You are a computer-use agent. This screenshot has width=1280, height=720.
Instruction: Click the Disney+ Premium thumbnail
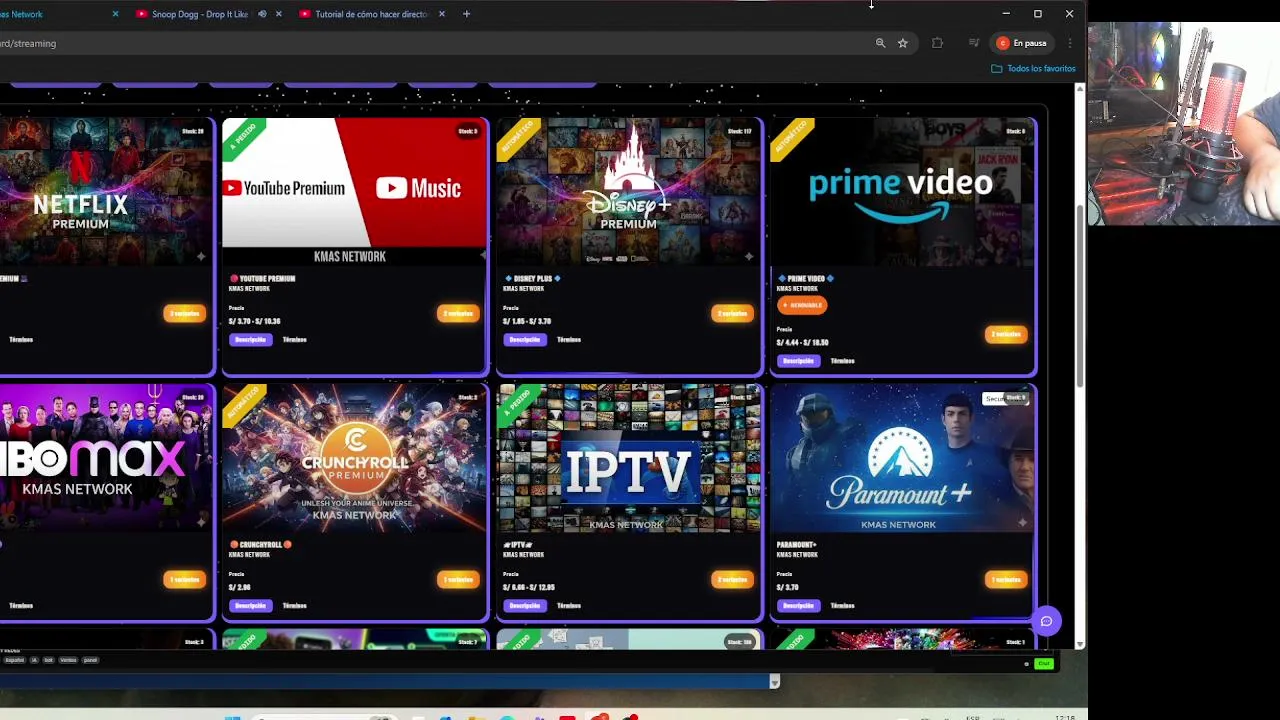click(x=628, y=192)
